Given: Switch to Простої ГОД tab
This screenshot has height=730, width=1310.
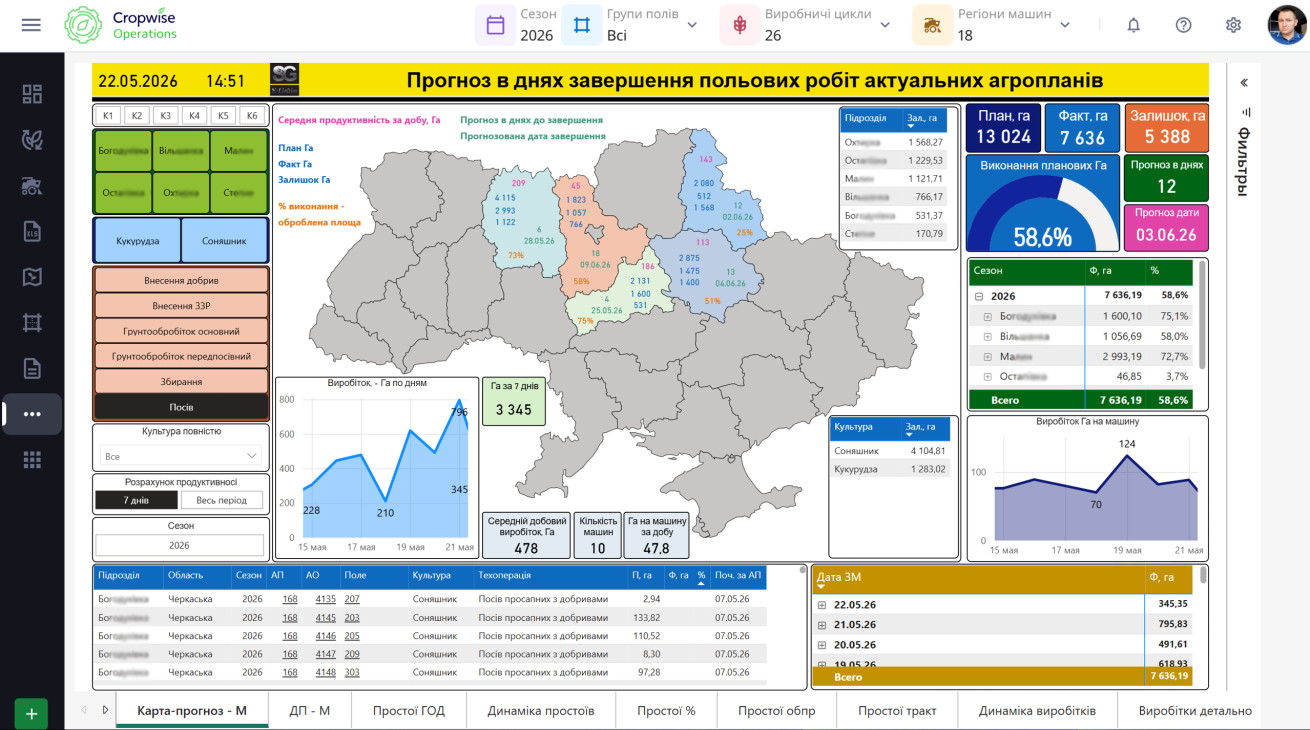Looking at the screenshot, I should click(409, 711).
